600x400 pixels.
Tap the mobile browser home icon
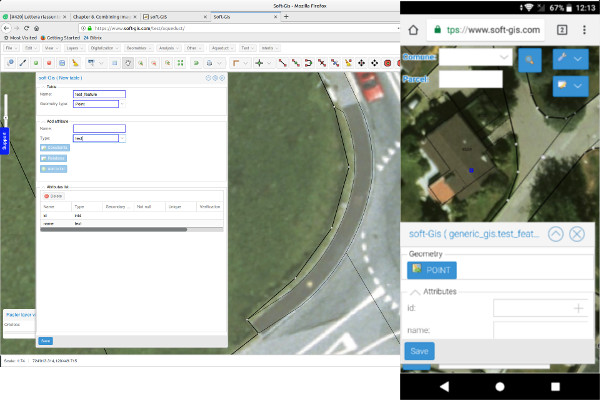pos(413,30)
